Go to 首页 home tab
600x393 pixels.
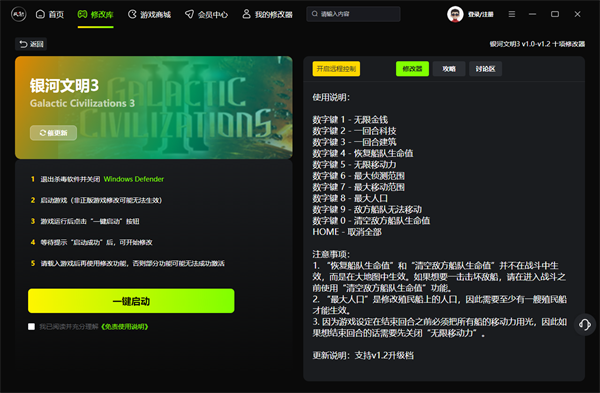[50, 15]
